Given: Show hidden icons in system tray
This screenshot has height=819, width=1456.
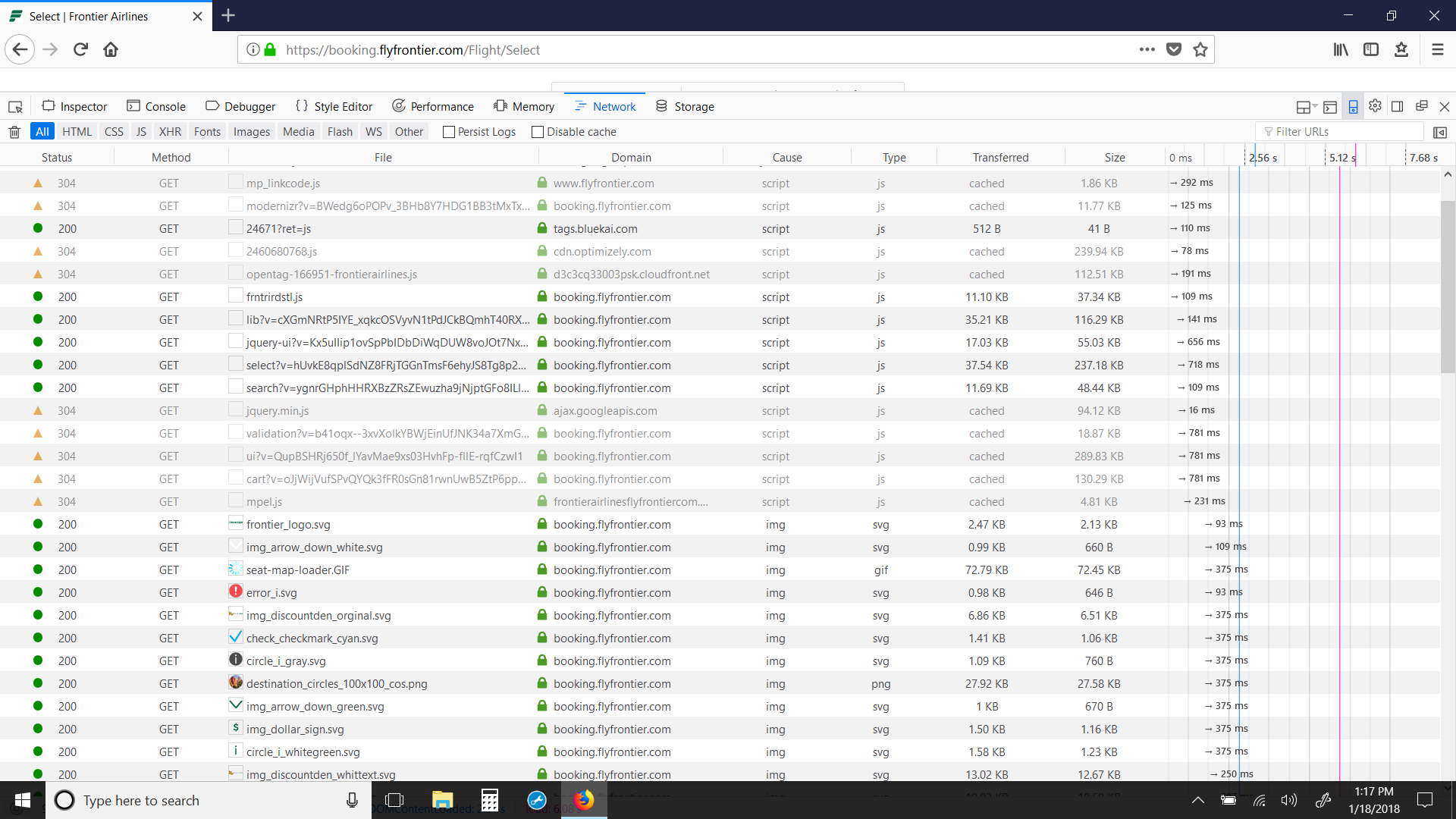Looking at the screenshot, I should click(1197, 800).
